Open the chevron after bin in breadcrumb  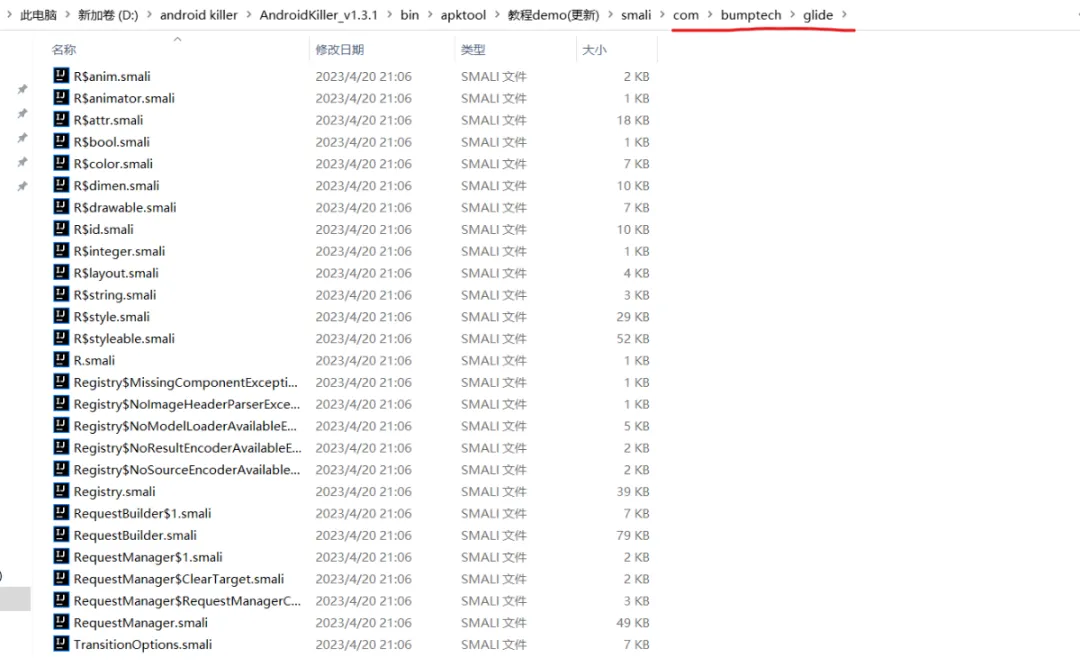point(430,14)
